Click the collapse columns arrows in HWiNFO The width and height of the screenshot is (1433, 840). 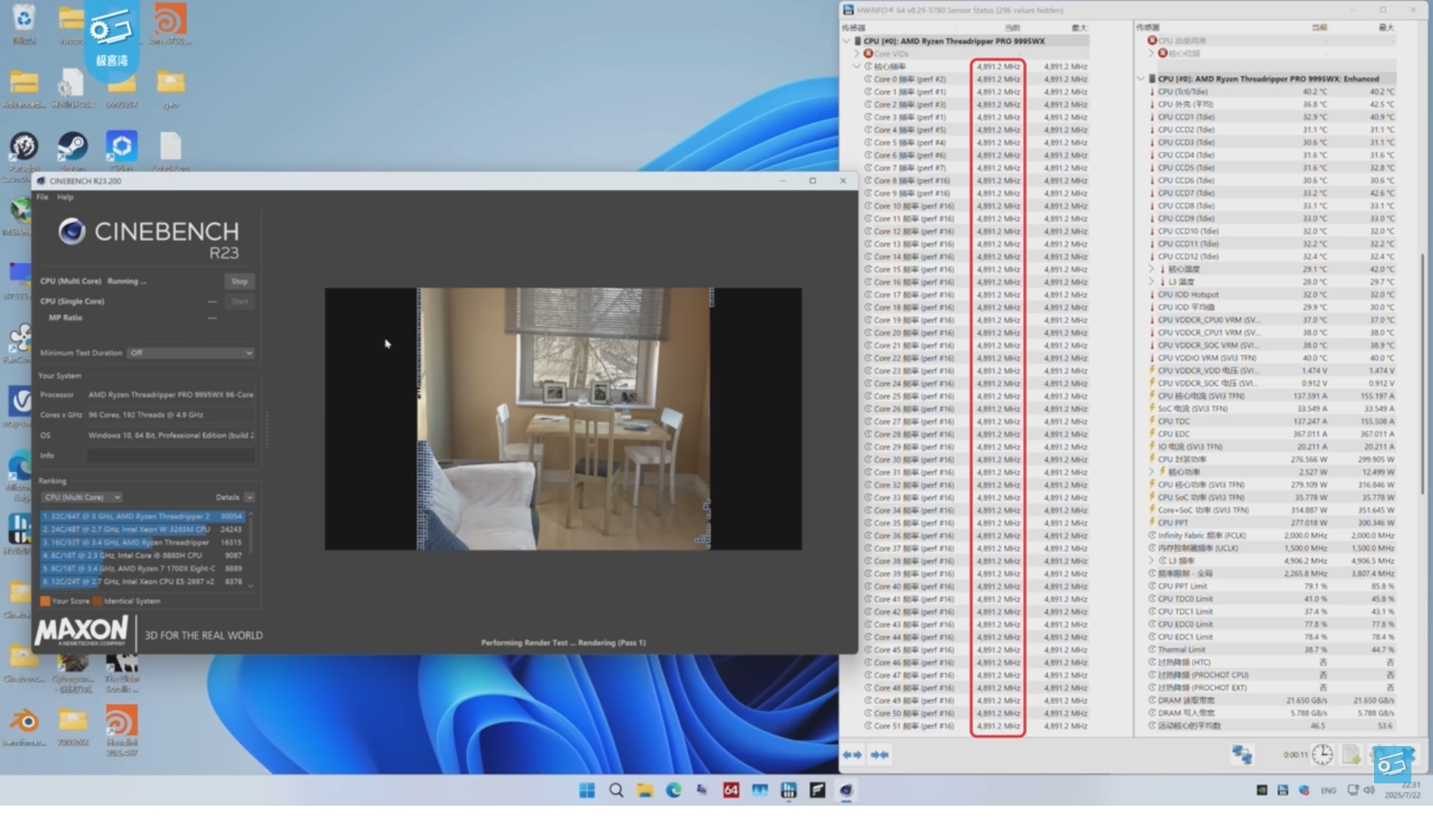(x=879, y=755)
